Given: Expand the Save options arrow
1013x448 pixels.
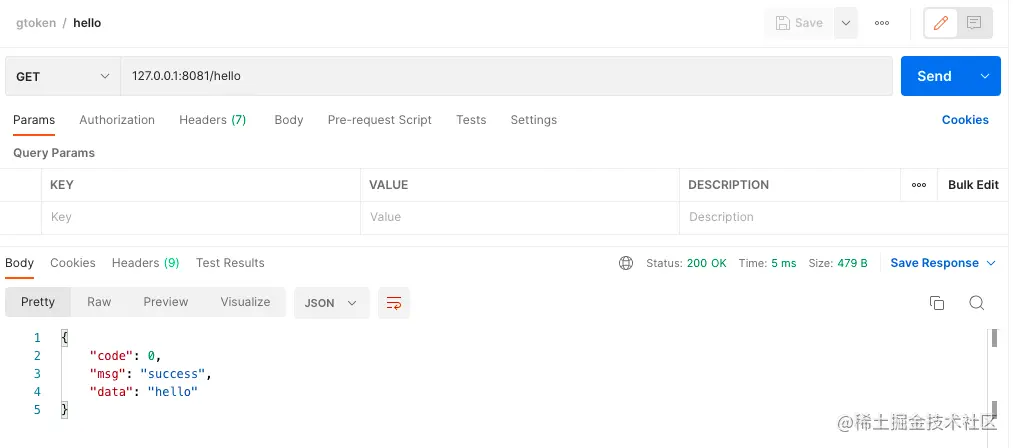Looking at the screenshot, I should coord(846,23).
